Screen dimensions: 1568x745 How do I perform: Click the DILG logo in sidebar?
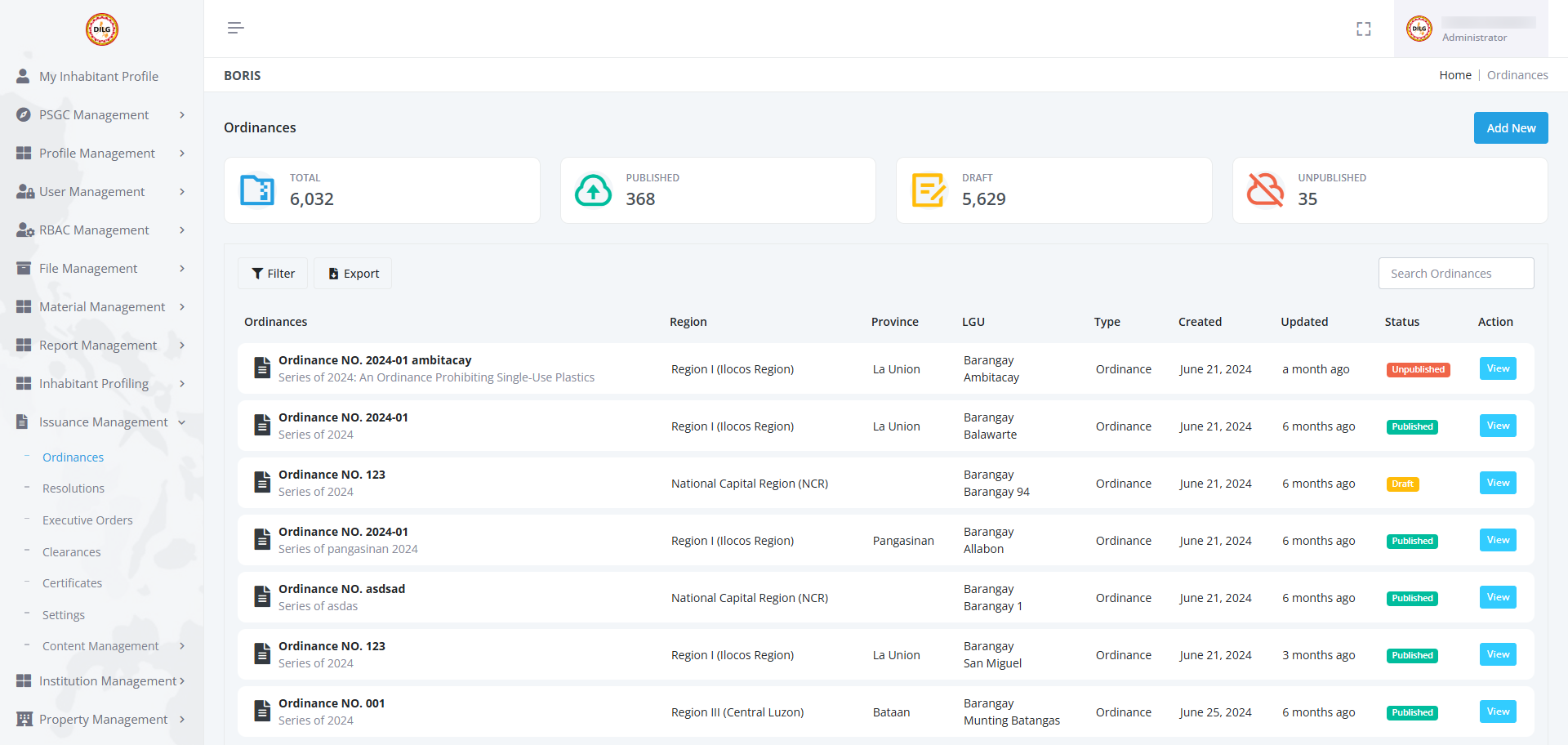(102, 29)
